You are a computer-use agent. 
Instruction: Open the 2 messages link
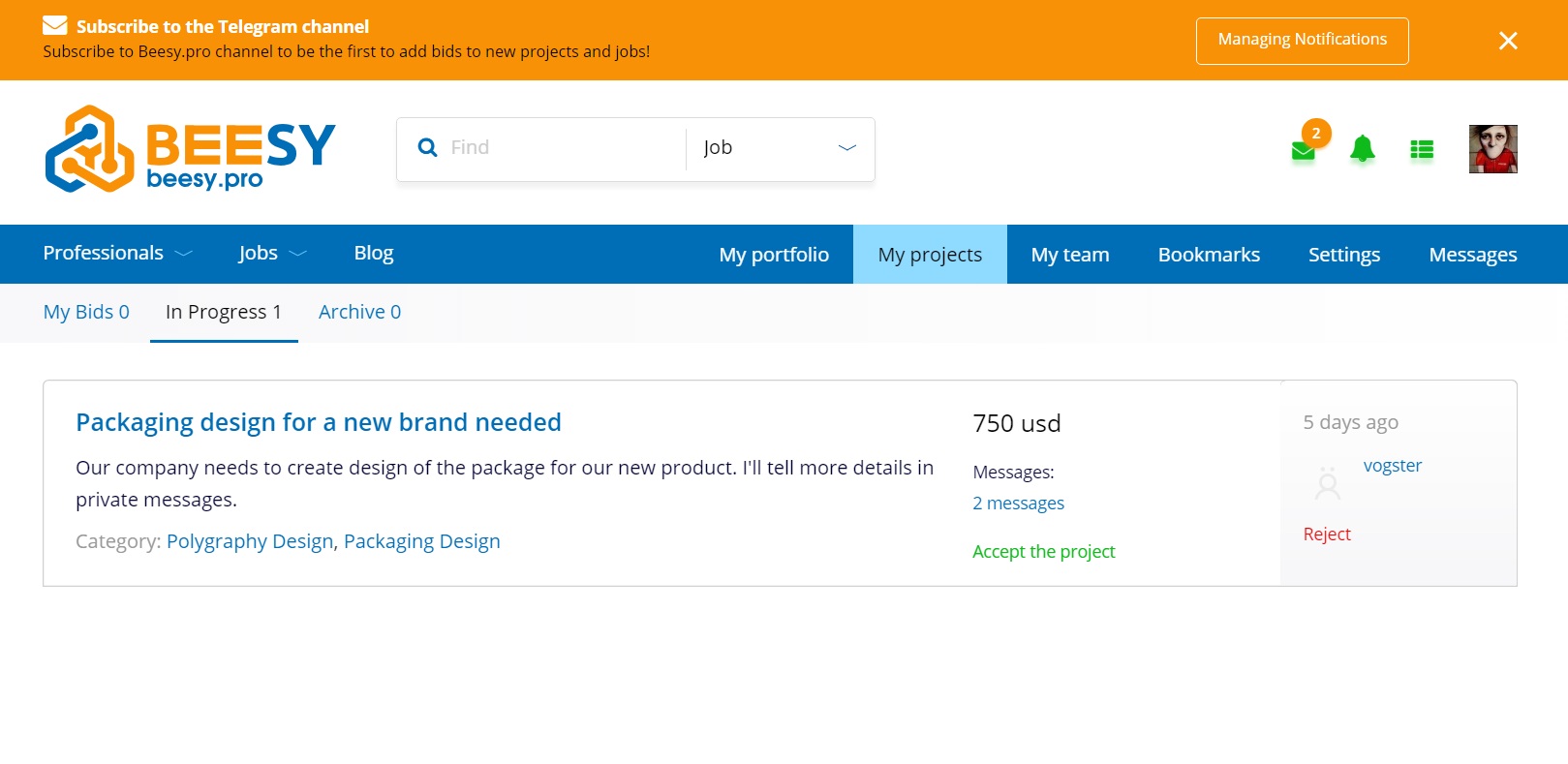click(x=1018, y=504)
